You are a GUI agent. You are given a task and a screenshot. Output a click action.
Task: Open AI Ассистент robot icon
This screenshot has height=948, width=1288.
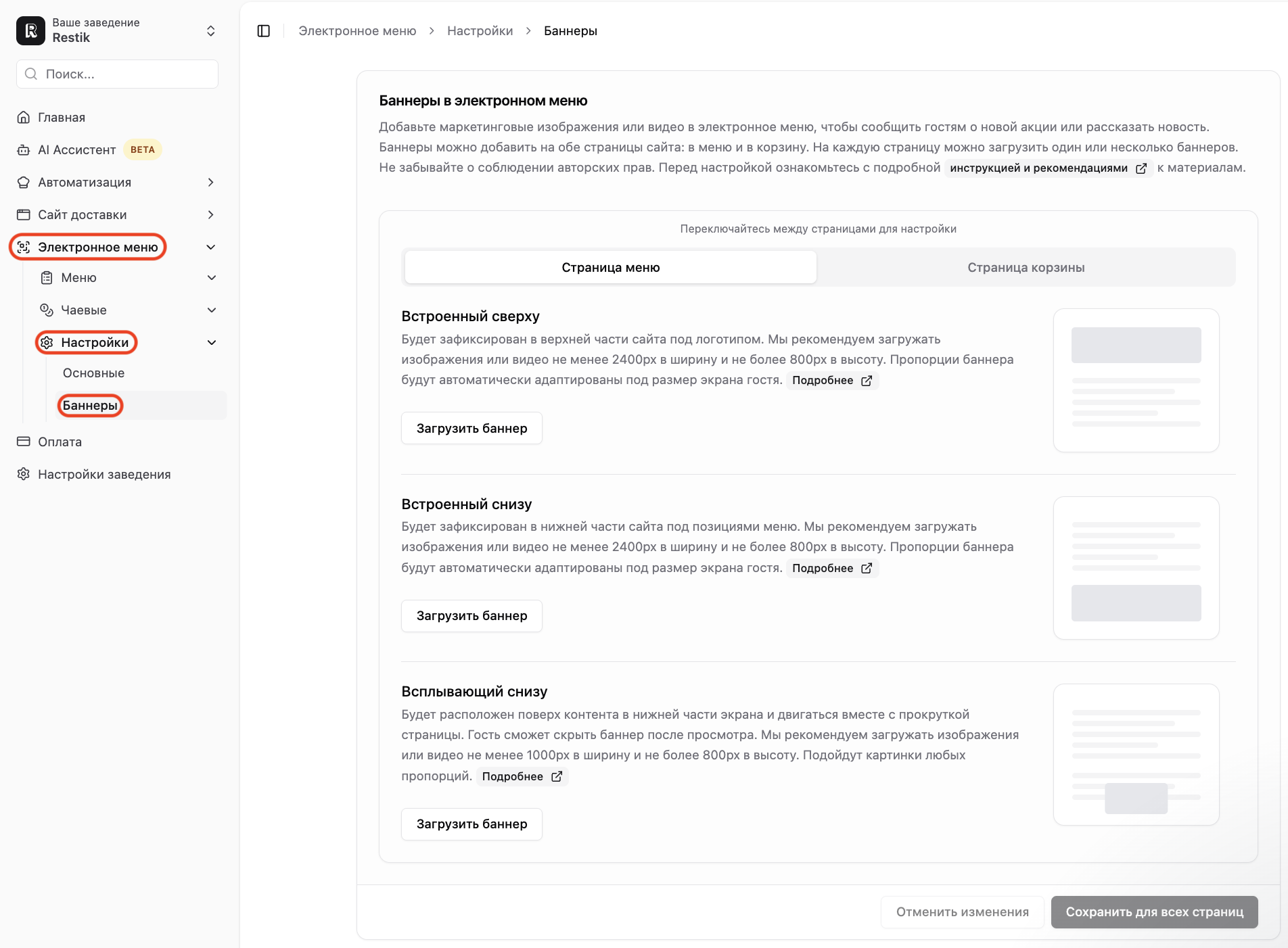[24, 149]
